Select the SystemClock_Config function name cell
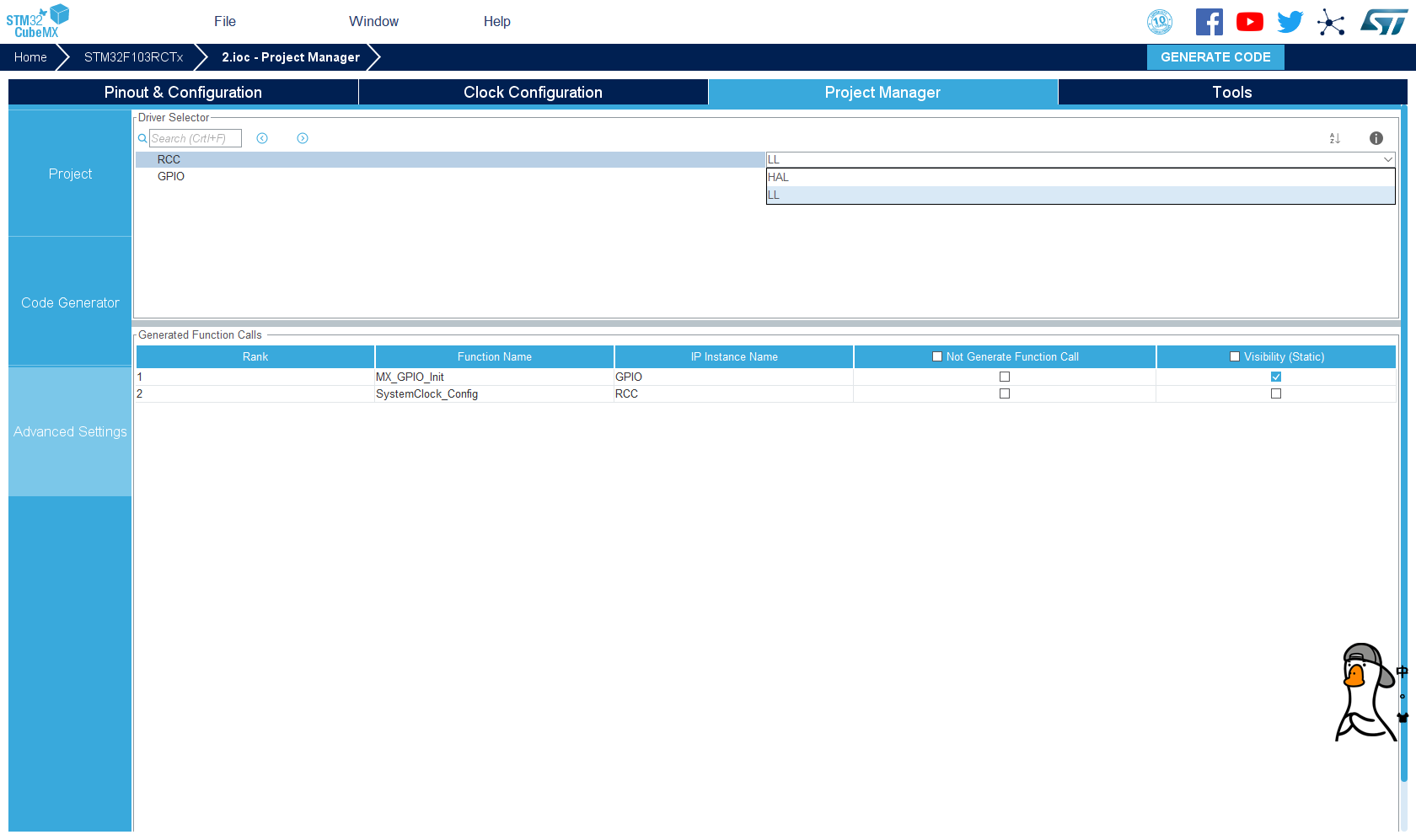Viewport: 1416px width, 840px height. click(495, 393)
